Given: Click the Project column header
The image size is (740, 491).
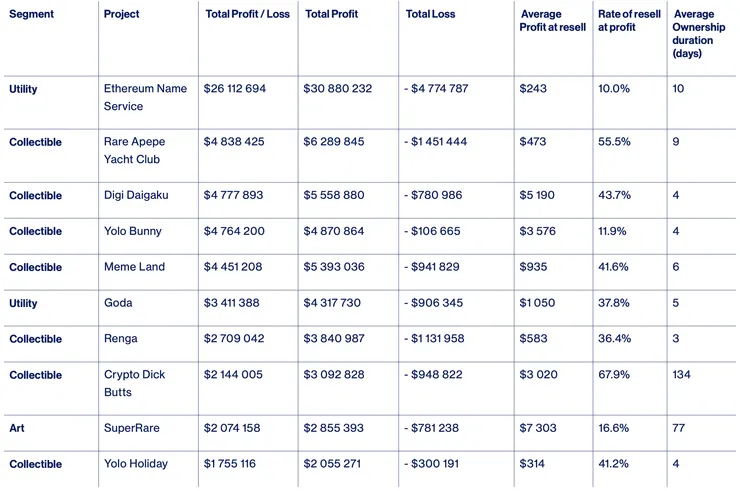Looking at the screenshot, I should coord(122,15).
